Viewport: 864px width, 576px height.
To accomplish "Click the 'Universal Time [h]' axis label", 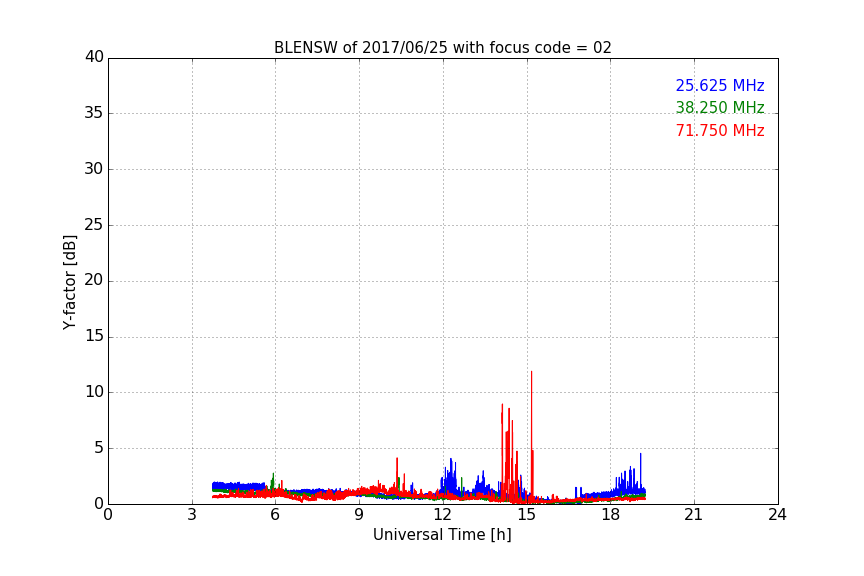I will pyautogui.click(x=442, y=535).
